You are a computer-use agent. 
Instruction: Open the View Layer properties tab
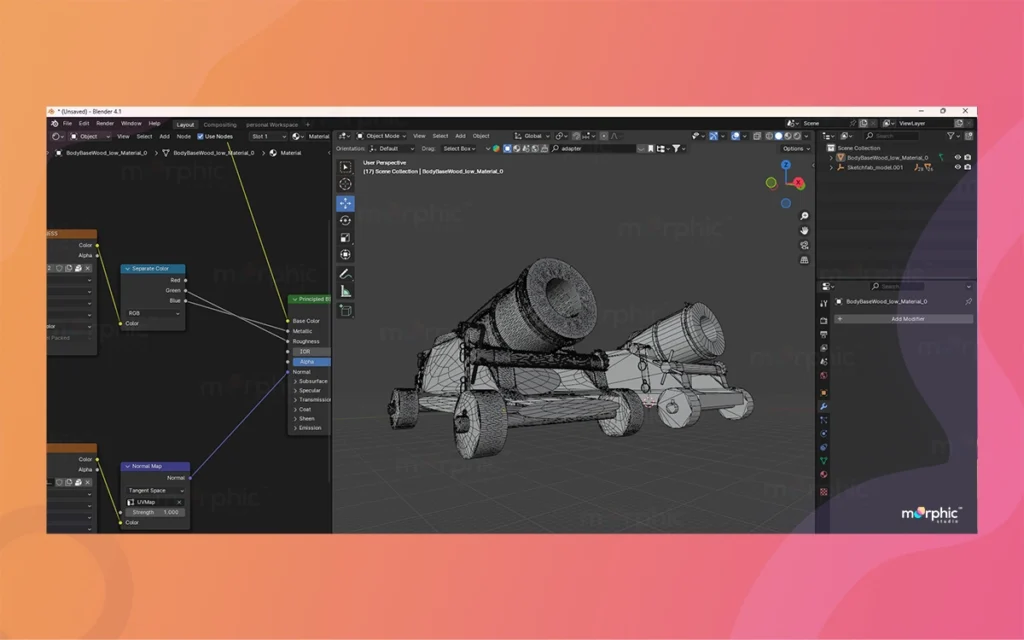pos(824,348)
